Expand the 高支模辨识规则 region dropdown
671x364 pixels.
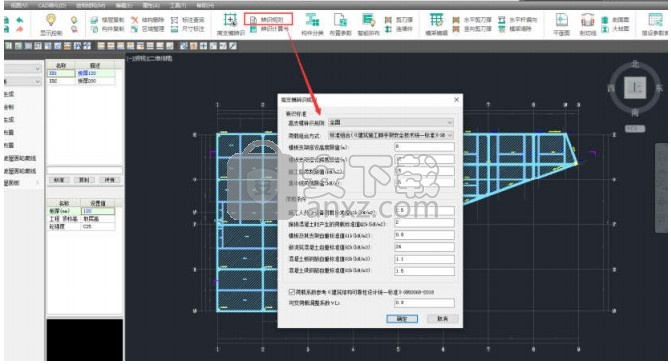coord(391,122)
